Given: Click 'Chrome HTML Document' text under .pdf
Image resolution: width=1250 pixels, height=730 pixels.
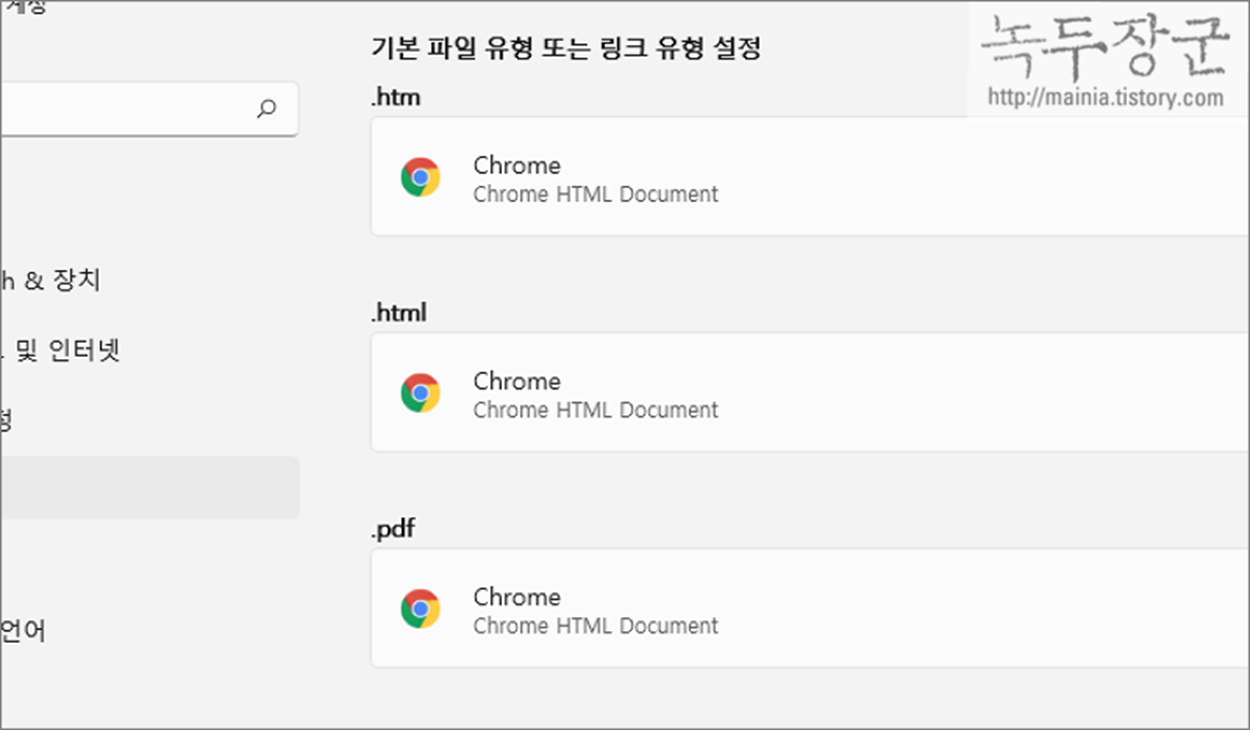Looking at the screenshot, I should pos(596,626).
